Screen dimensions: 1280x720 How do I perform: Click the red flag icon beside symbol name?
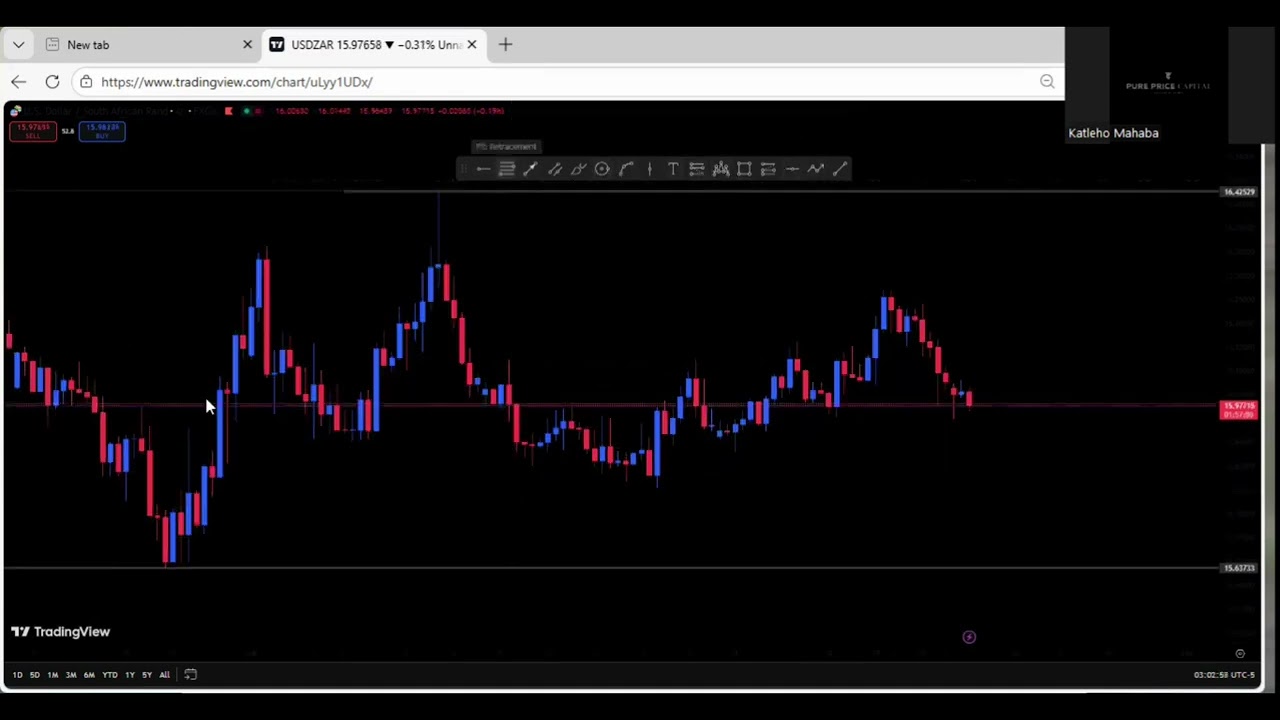(x=228, y=111)
